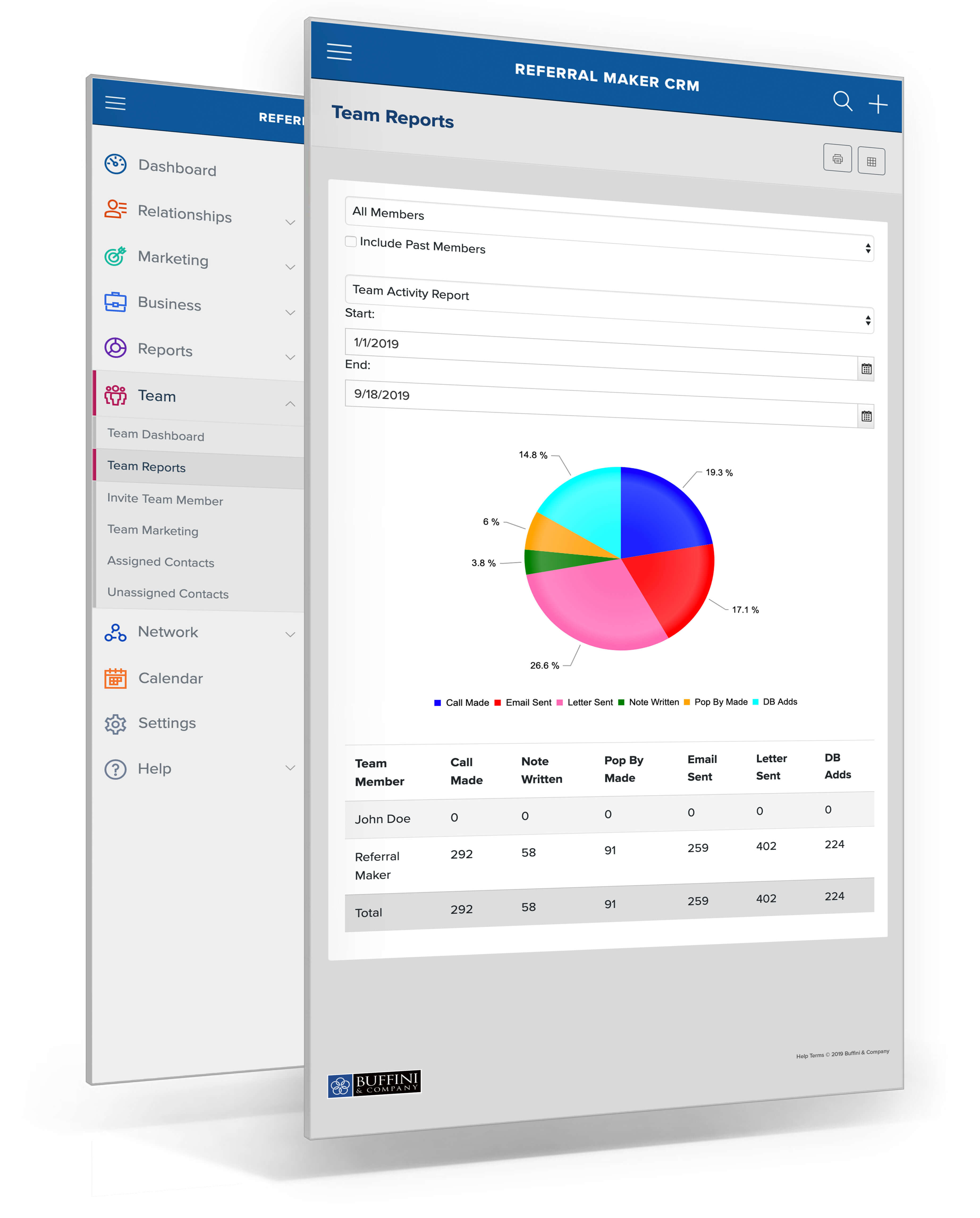Go to Dashboard in sidebar

177,168
